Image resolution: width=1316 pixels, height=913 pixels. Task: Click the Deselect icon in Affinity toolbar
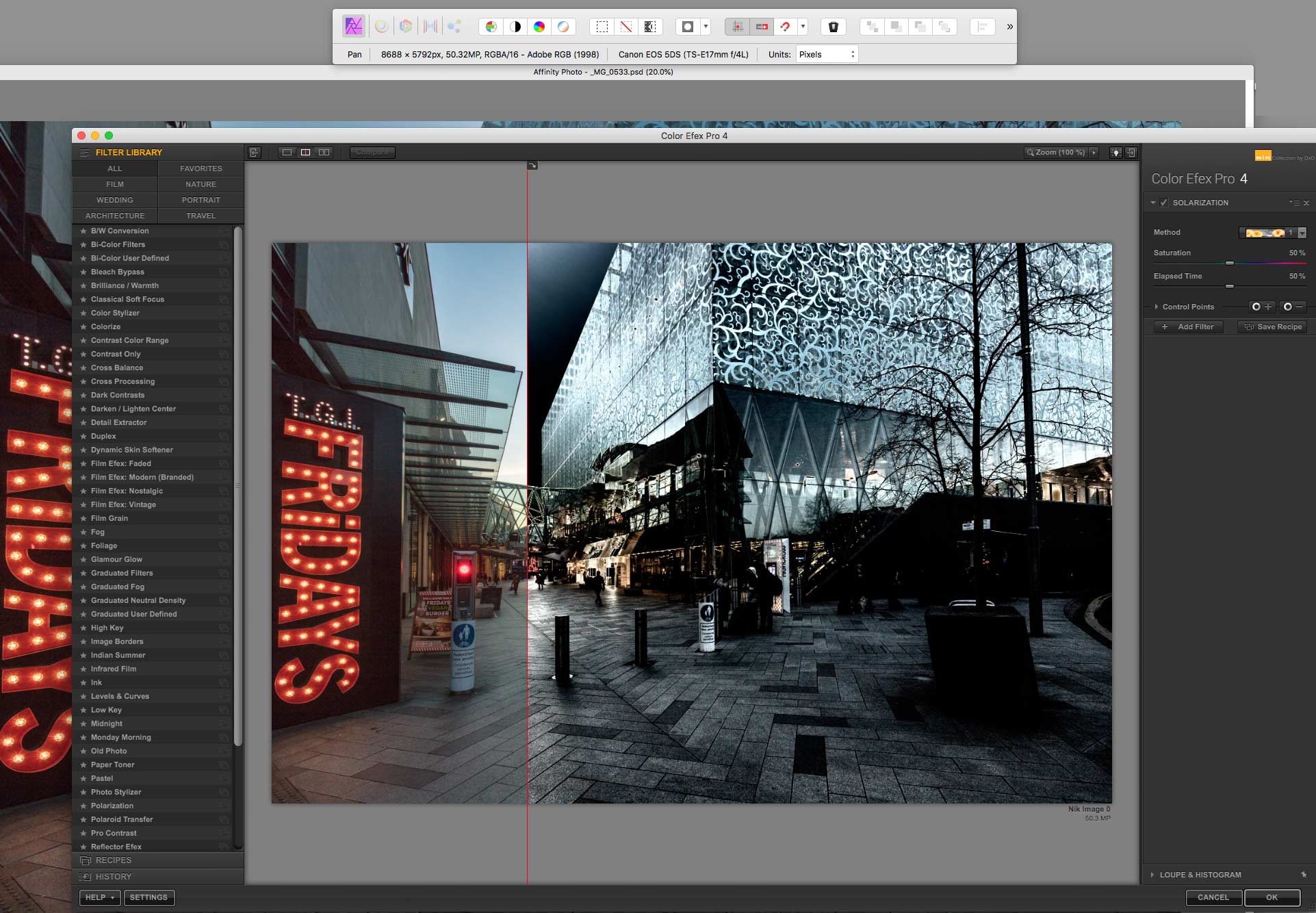coord(626,27)
